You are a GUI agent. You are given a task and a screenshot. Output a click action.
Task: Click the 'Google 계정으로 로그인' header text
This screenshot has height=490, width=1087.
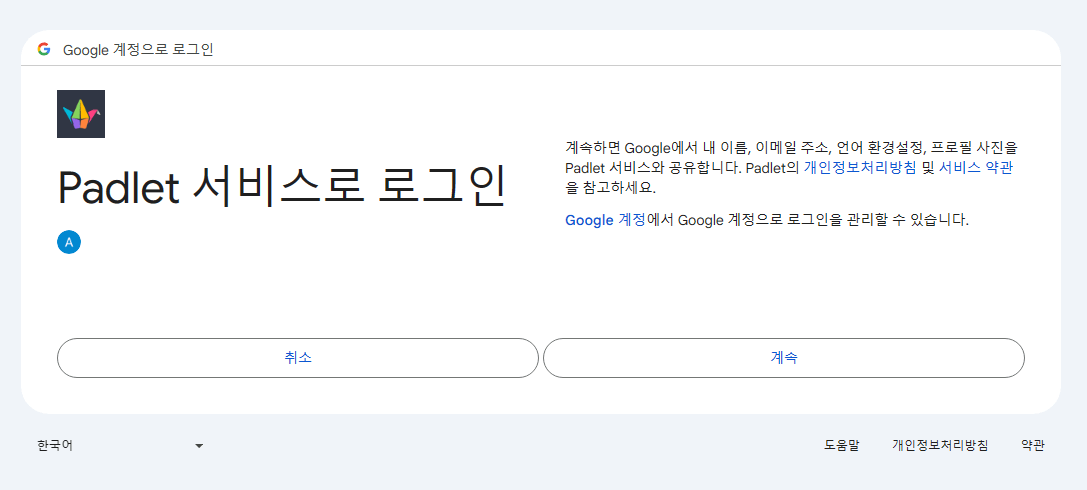click(138, 50)
